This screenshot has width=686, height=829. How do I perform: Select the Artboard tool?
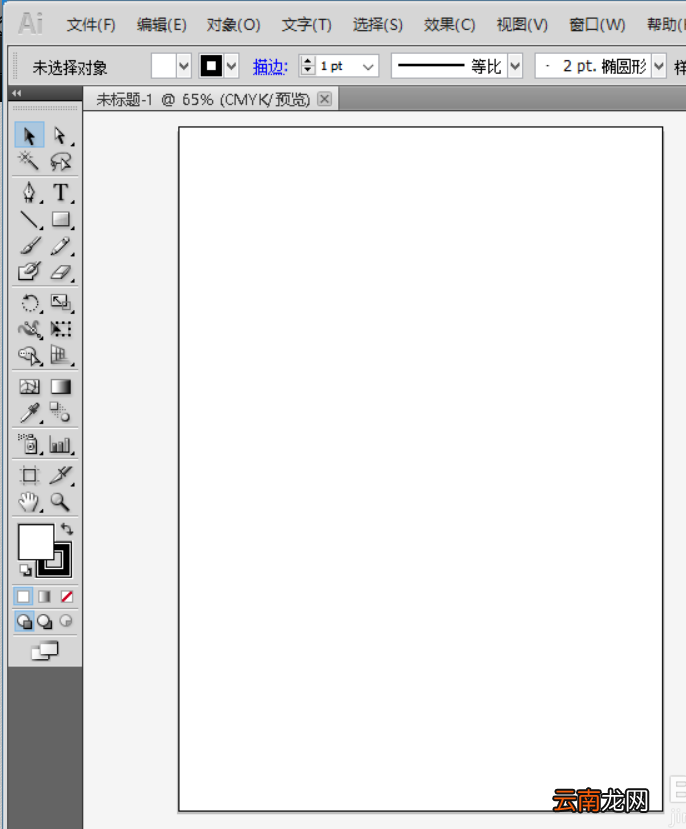(x=29, y=475)
